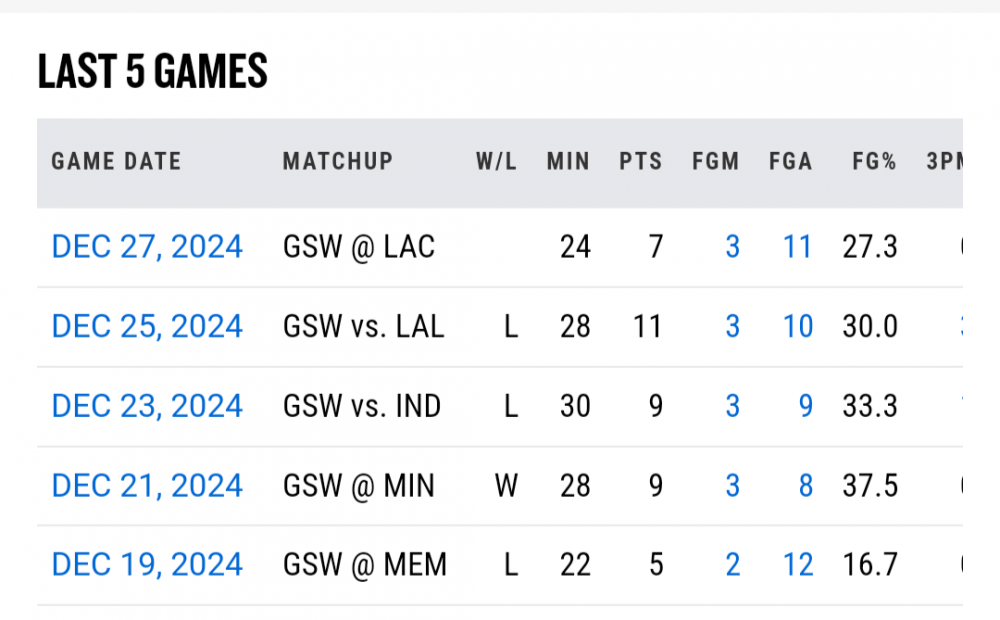Click the DEC 23, 2024 game date
Image resolution: width=1000 pixels, height=620 pixels.
tap(147, 407)
